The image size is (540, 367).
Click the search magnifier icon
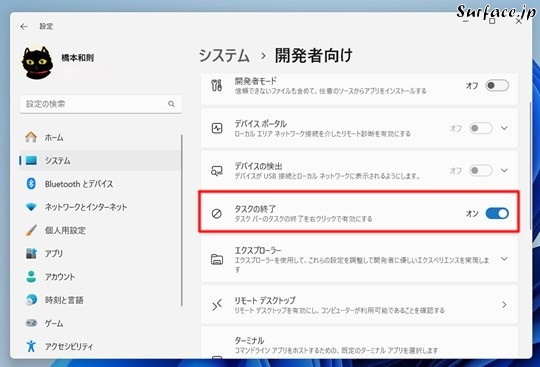171,104
